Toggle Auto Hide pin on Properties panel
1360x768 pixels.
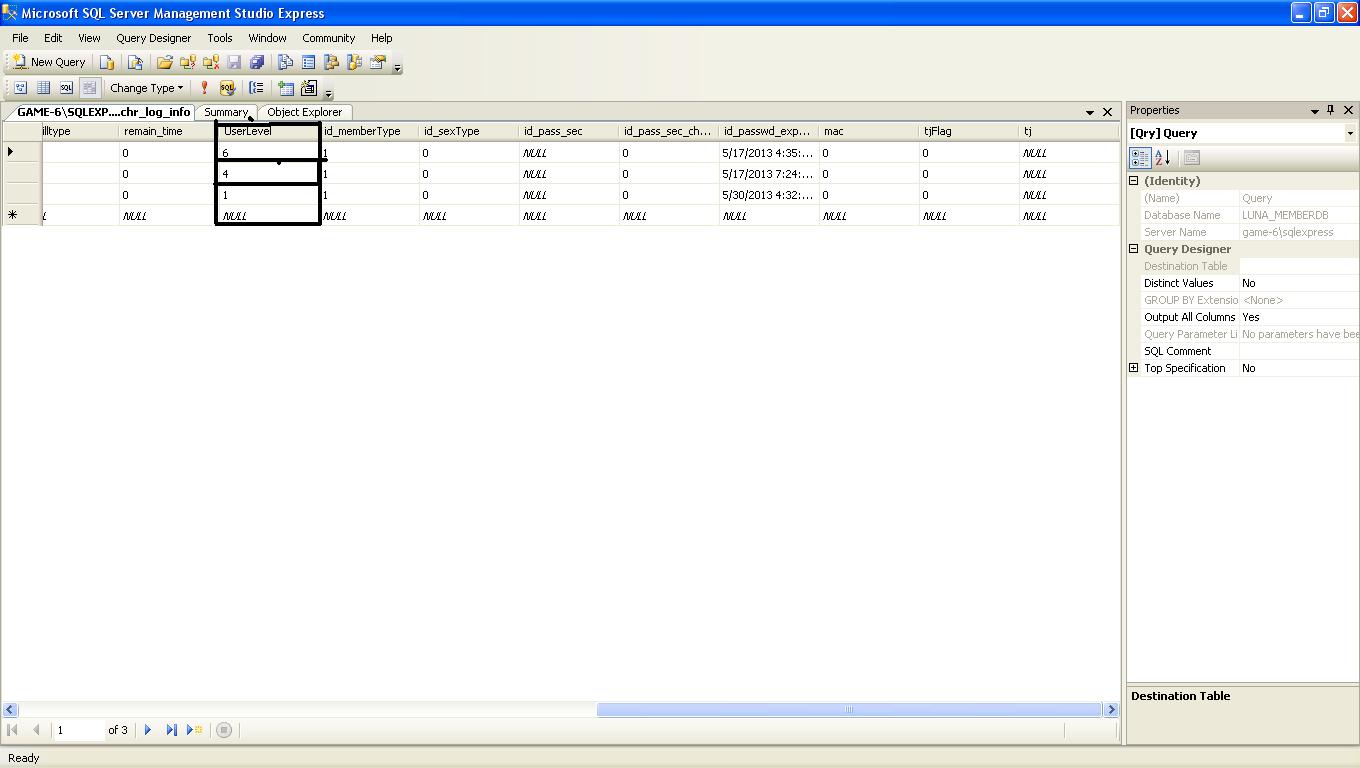coord(1330,110)
